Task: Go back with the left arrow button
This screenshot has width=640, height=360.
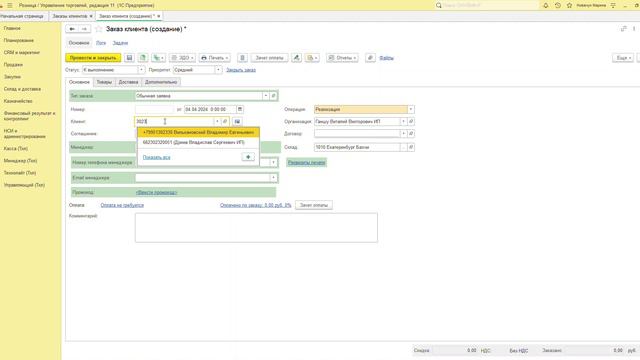Action: pyautogui.click(x=72, y=29)
